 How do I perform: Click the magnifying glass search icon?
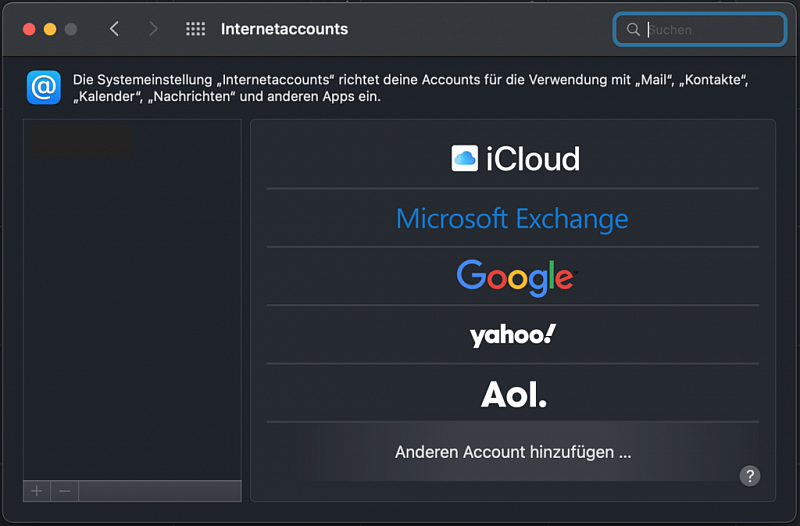633,30
